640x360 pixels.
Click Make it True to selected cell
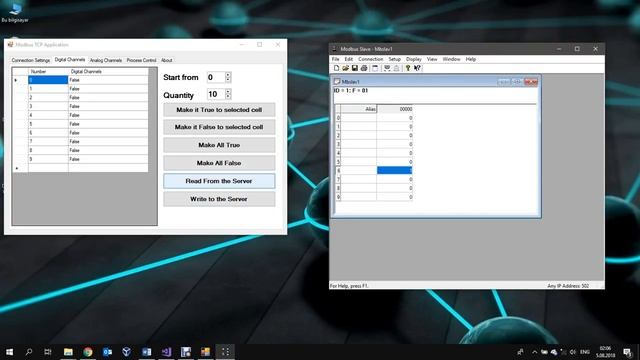219,110
